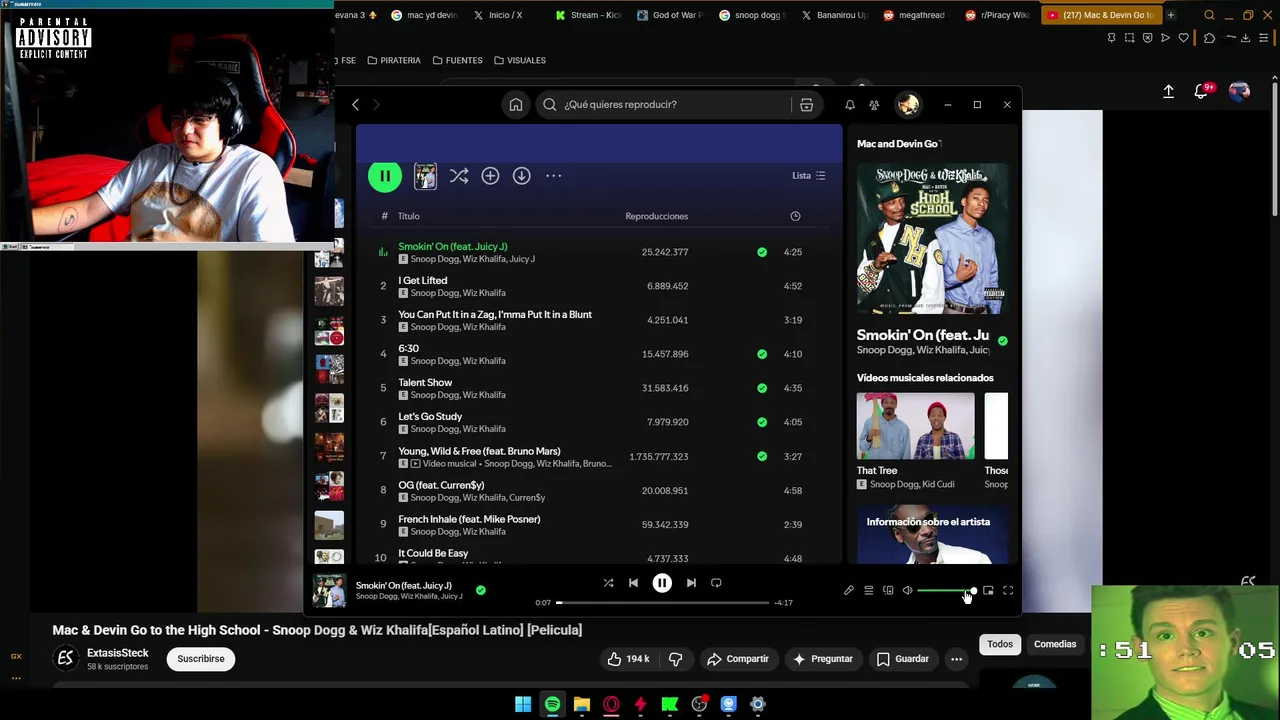Open album more options three dots
Image resolution: width=1280 pixels, height=720 pixels.
[x=553, y=176]
